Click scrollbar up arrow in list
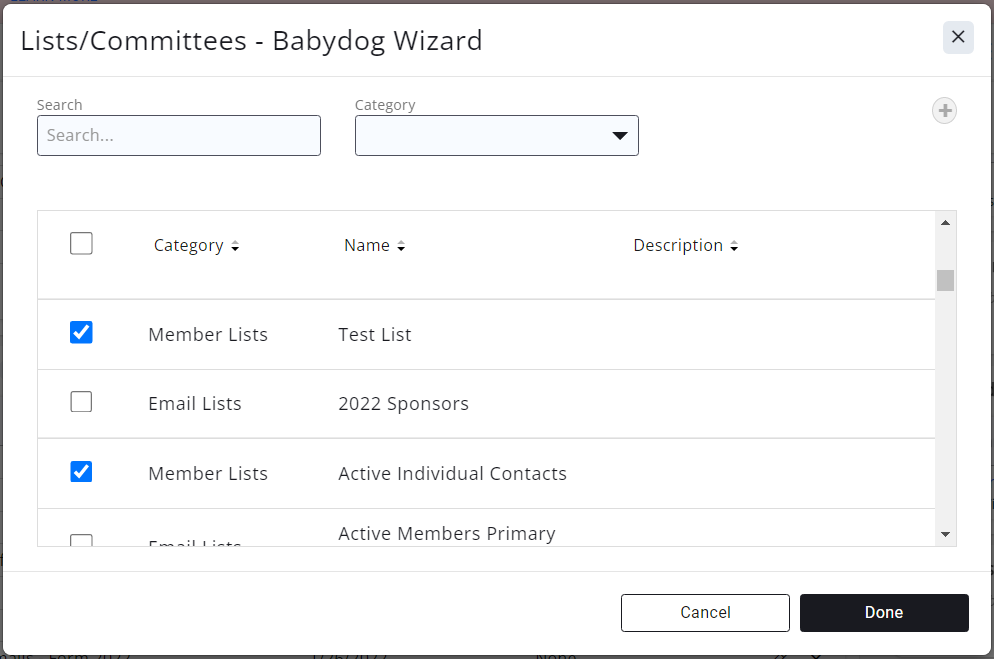The height and width of the screenshot is (659, 994). (945, 223)
